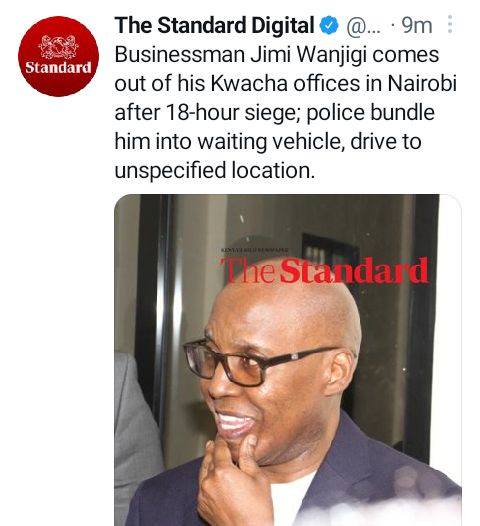Click the truncated @ handle
Image resolution: width=480 pixels, height=526 pixels.
click(x=363, y=26)
